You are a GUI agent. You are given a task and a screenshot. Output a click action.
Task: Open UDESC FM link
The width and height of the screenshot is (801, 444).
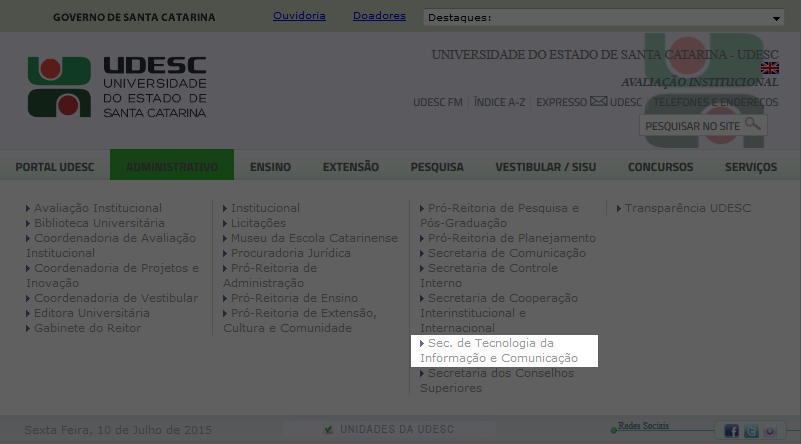pos(438,102)
